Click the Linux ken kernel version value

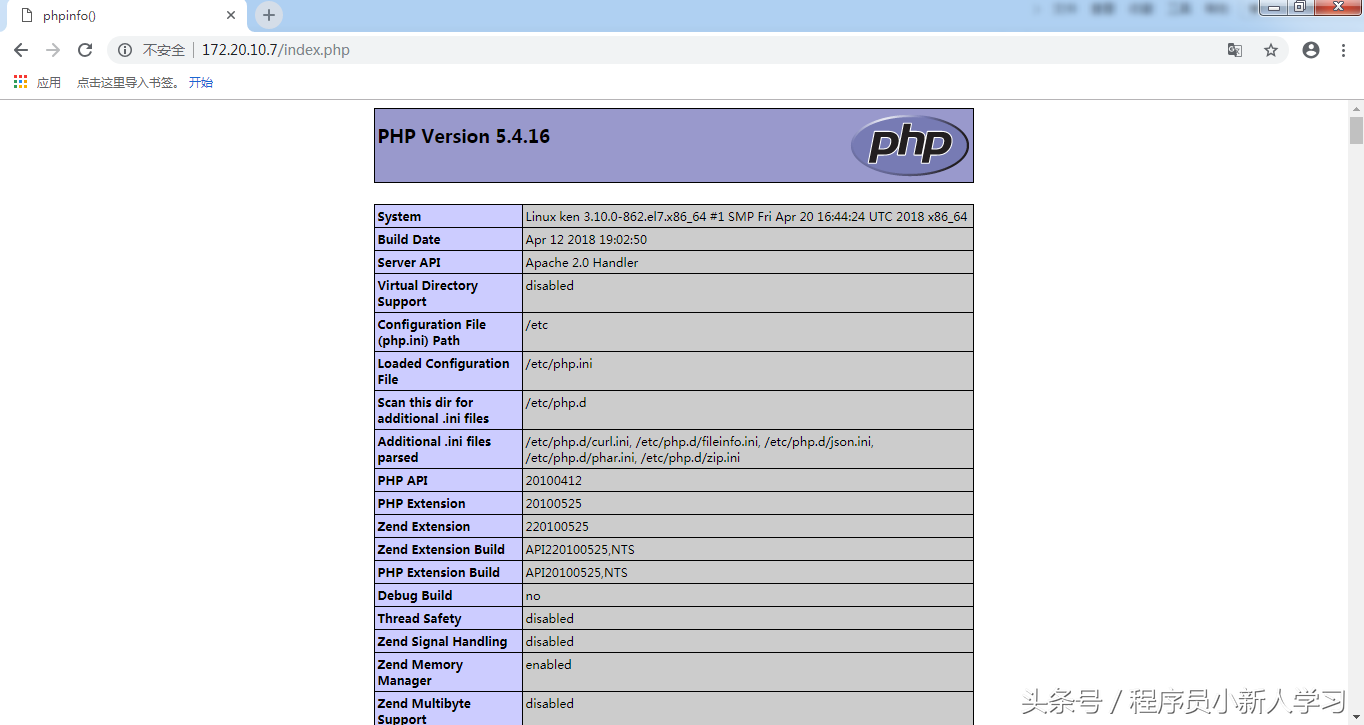coord(746,217)
